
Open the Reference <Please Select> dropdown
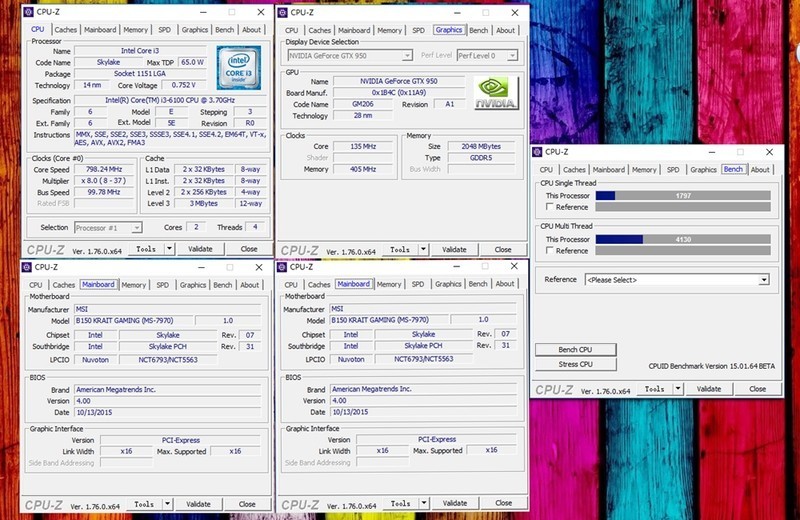point(677,280)
